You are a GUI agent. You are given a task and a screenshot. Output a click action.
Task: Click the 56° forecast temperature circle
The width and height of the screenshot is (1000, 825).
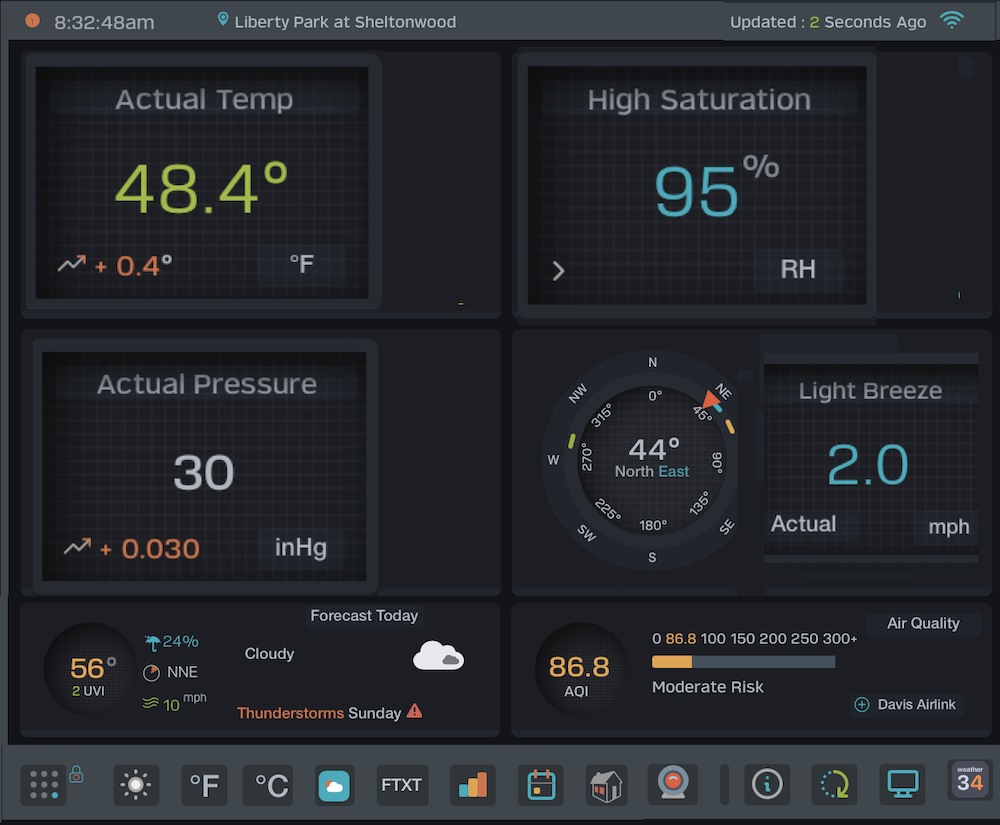(92, 670)
